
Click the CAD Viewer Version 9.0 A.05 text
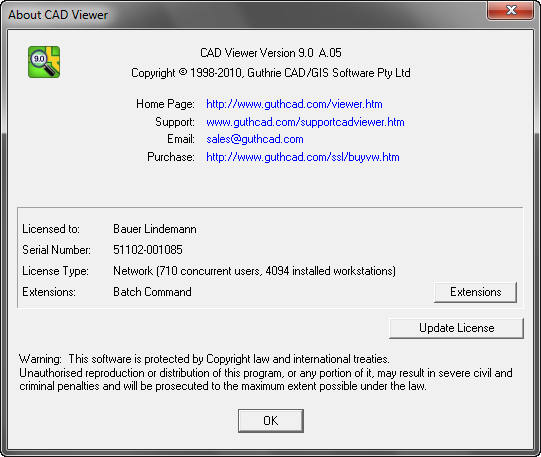click(x=270, y=53)
